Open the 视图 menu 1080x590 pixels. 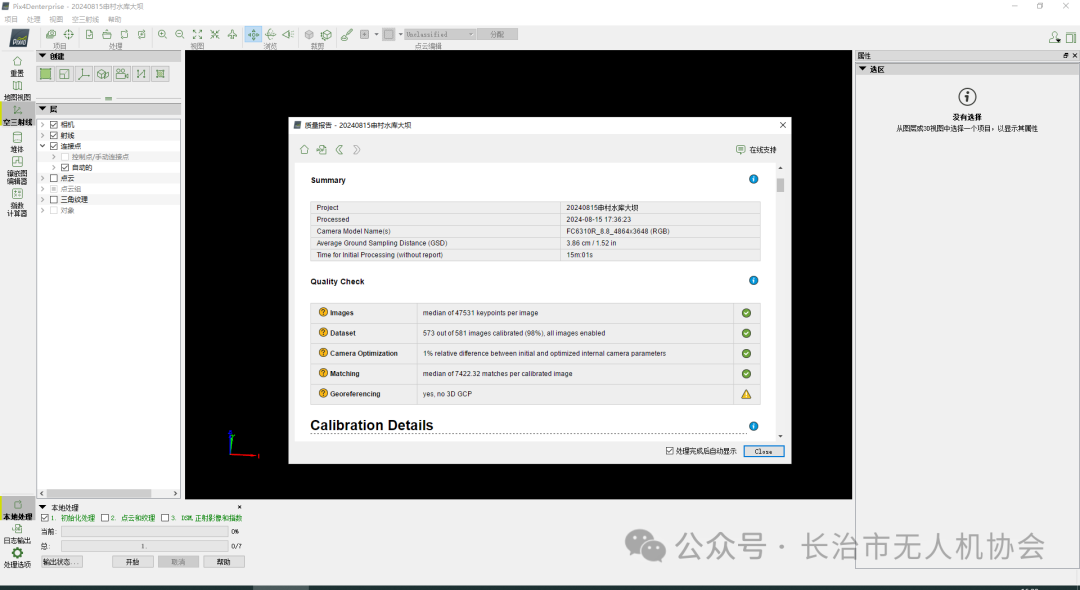point(56,19)
